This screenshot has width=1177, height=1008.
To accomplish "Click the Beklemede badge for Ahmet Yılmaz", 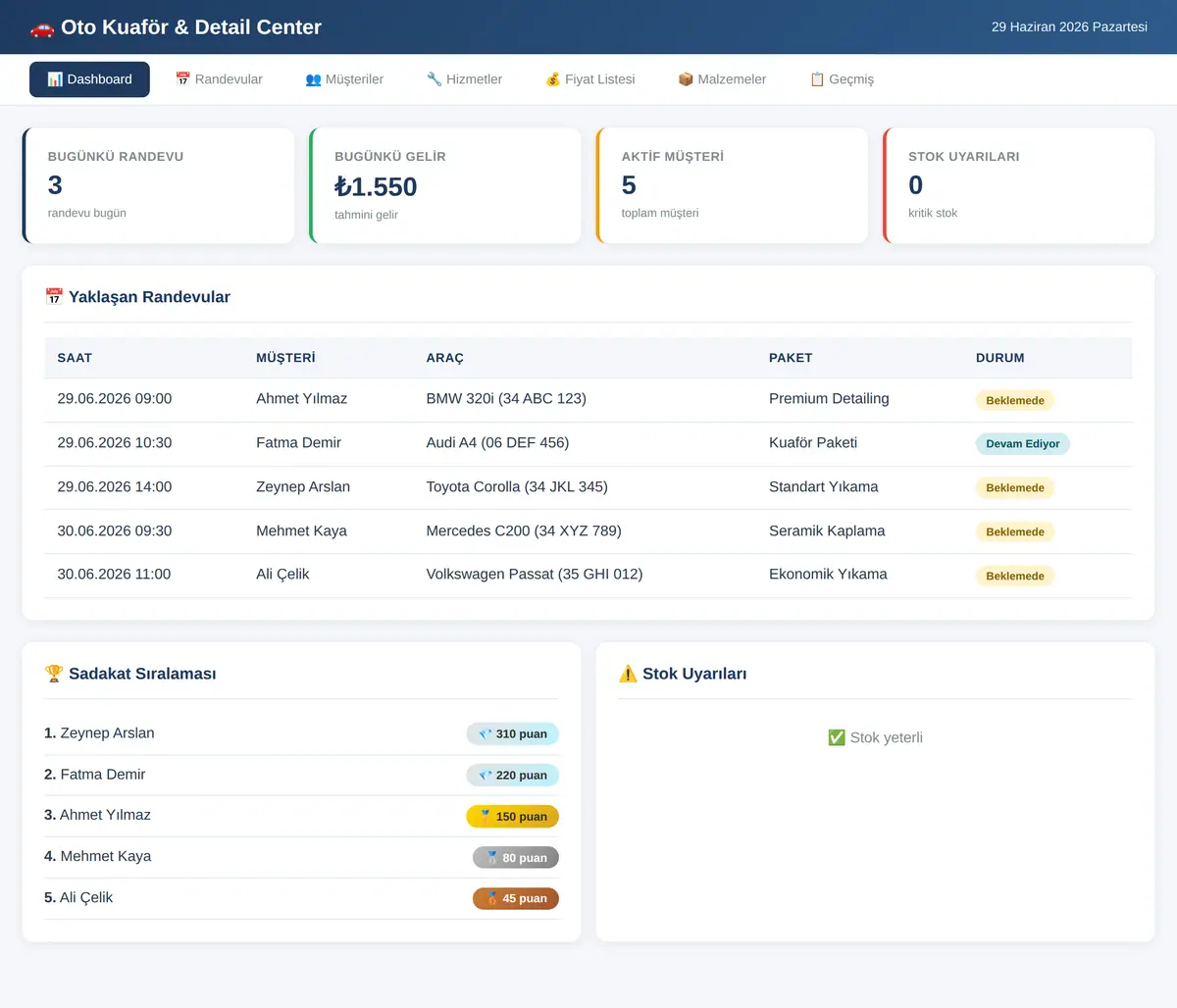I will (1015, 400).
